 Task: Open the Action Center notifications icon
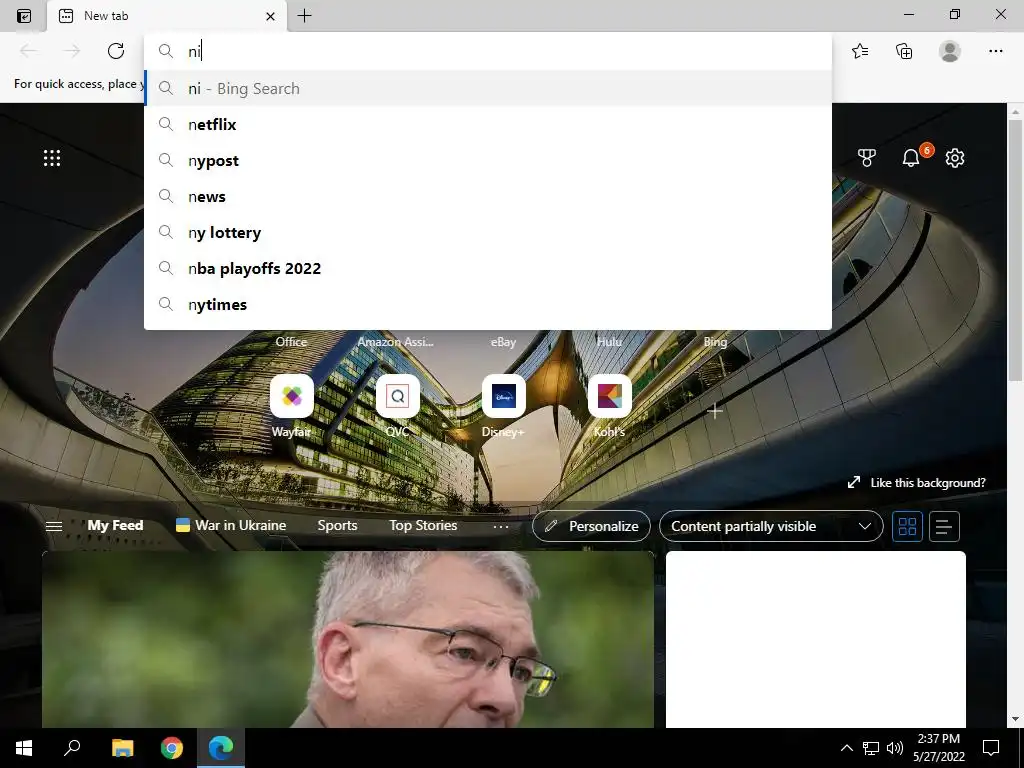(991, 748)
